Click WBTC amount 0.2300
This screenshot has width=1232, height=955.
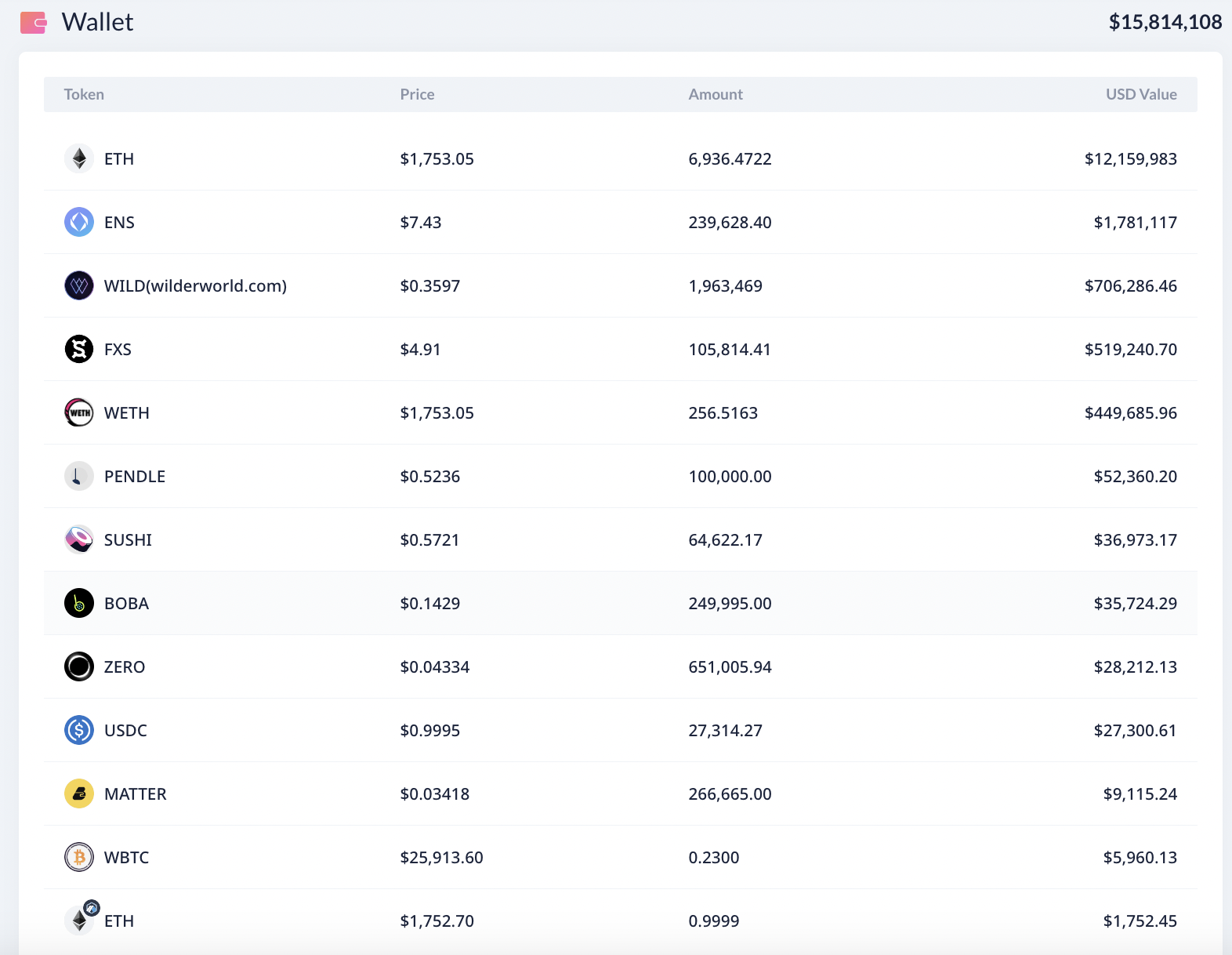(x=714, y=858)
